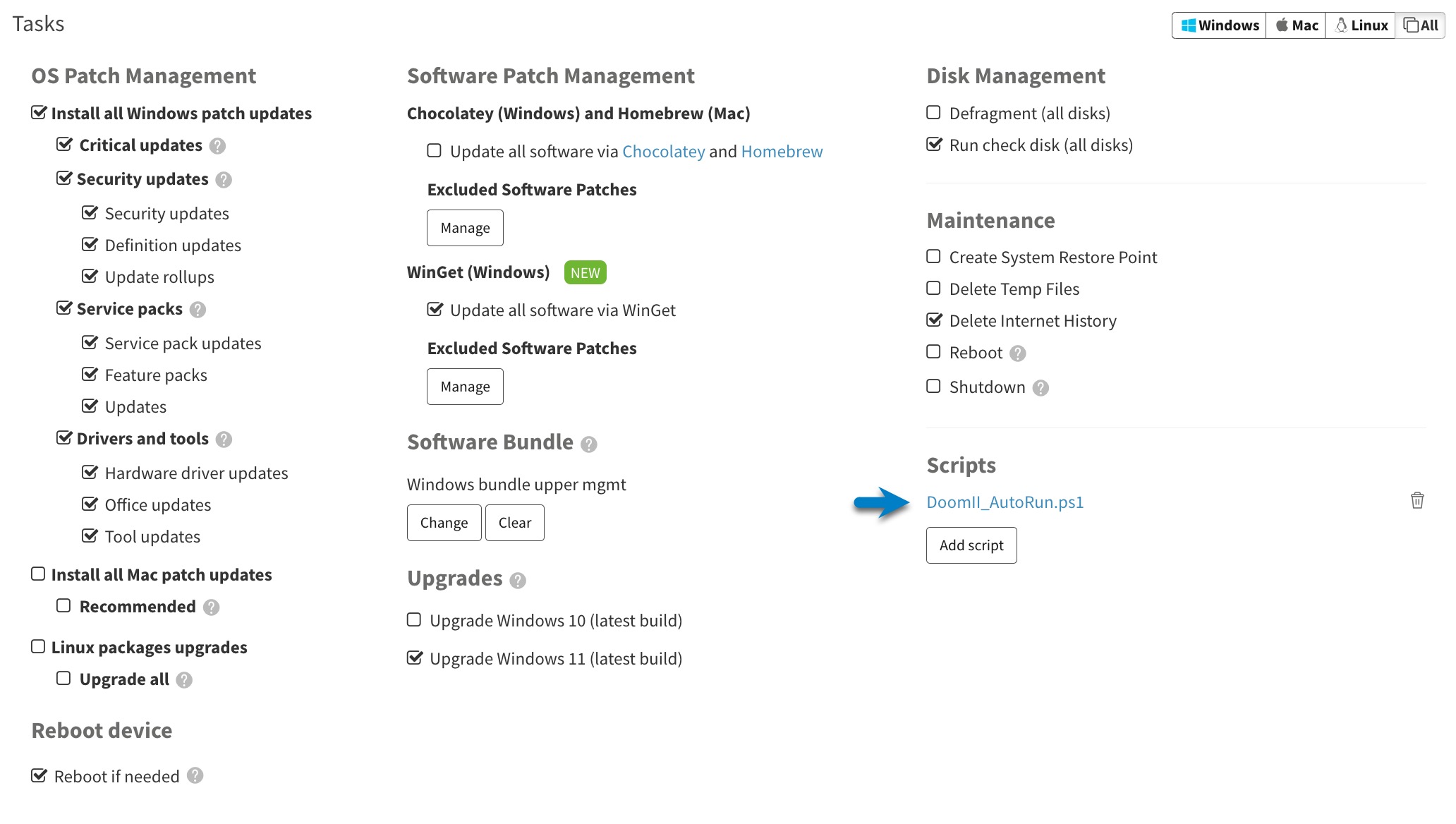Screen dimensions: 1456x824
Task: Show help for Upgrades heading
Action: [518, 581]
